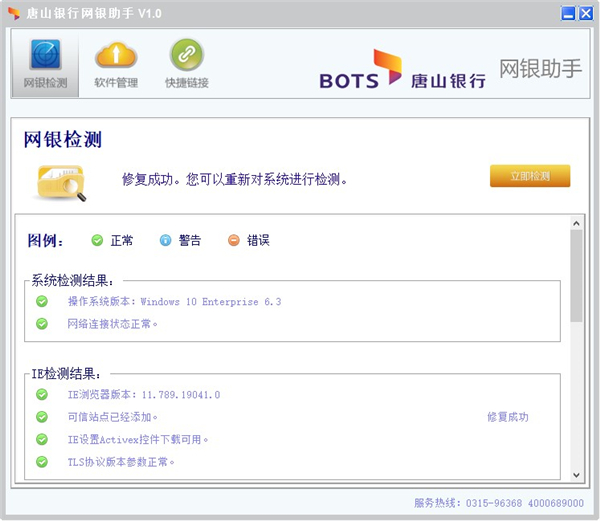Image resolution: width=600 pixels, height=521 pixels.
Task: Click green check beside TLS协议版本
Action: click(x=42, y=462)
